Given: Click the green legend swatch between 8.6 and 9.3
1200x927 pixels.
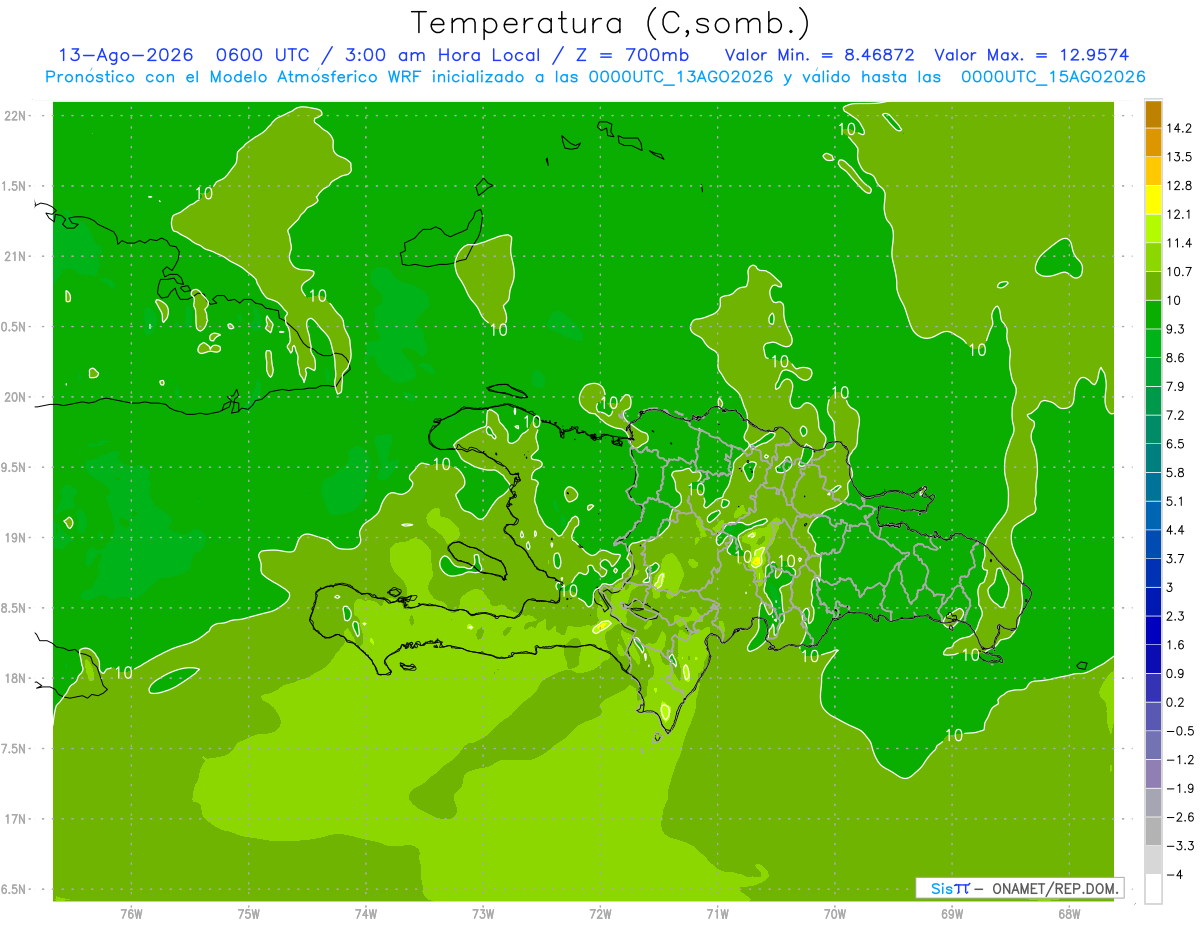Looking at the screenshot, I should click(1153, 343).
